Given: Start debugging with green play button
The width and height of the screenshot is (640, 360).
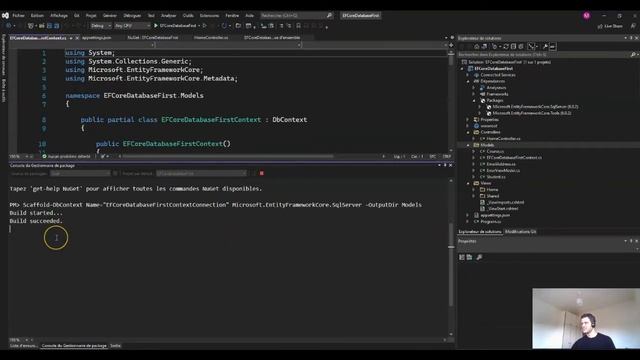Looking at the screenshot, I should point(156,26).
